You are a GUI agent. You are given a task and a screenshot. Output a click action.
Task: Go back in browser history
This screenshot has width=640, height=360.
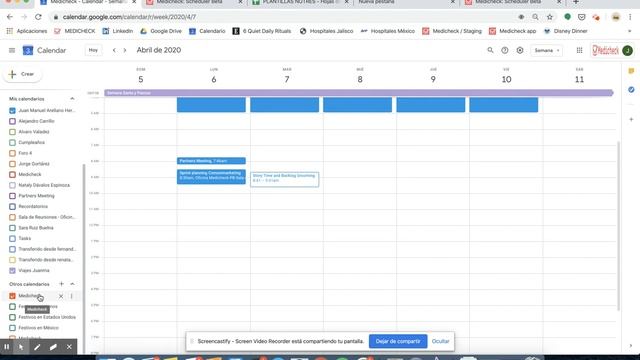(x=10, y=17)
